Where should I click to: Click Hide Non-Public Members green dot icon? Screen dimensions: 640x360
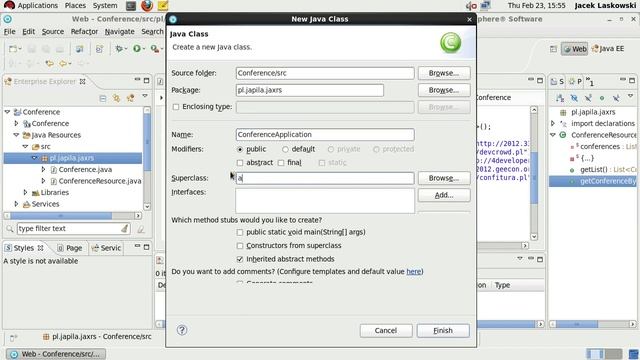tap(602, 98)
